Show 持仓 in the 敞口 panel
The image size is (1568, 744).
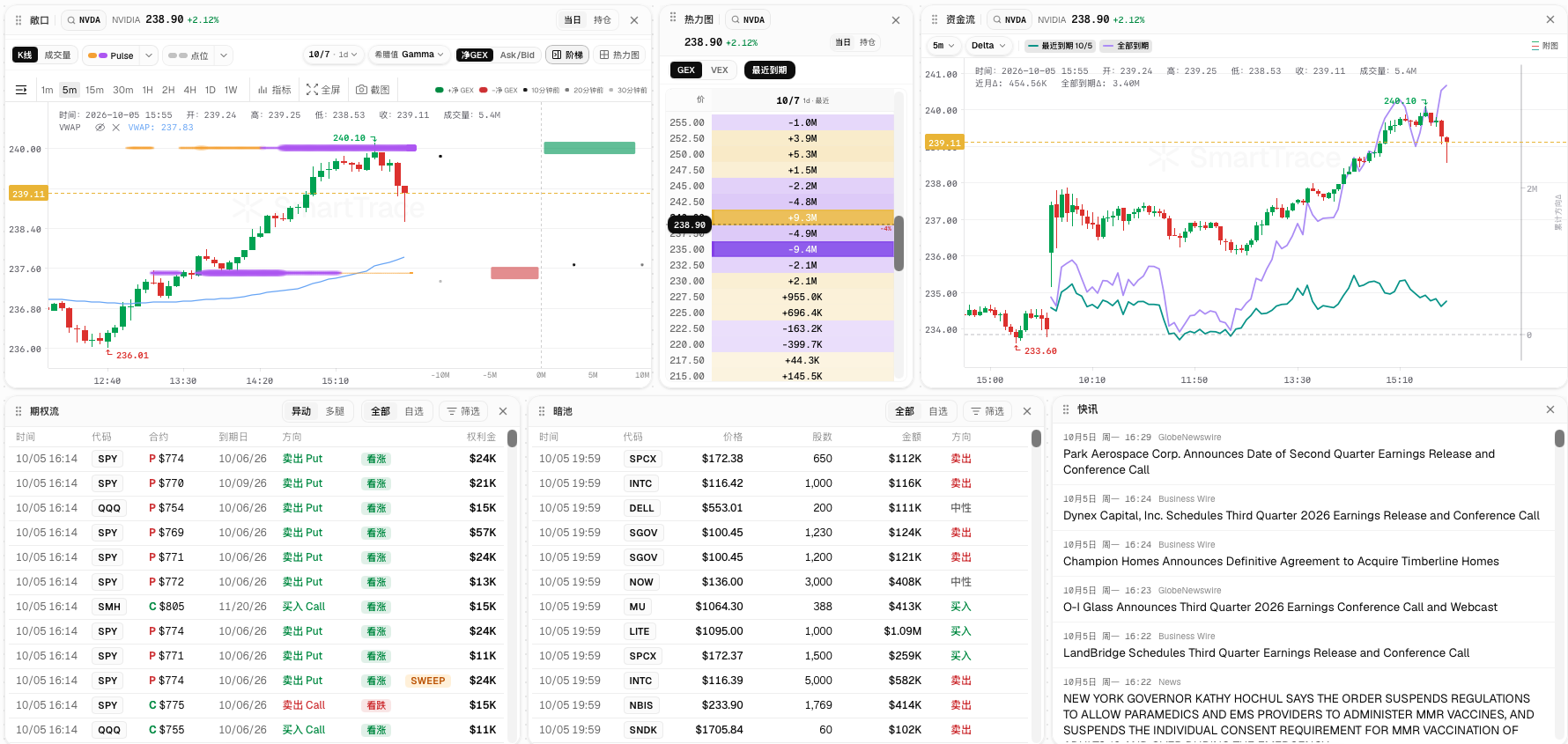(603, 19)
